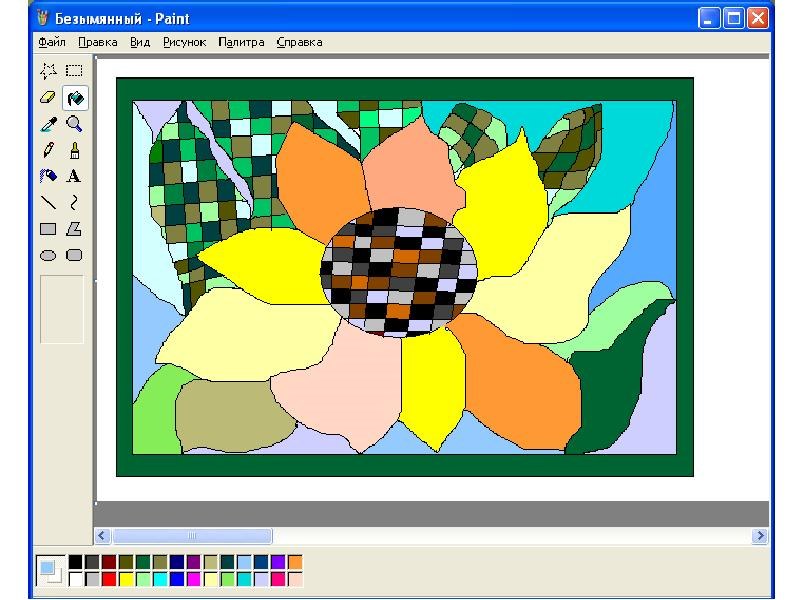Screen dimensions: 800x600
Task: Pick the Airbrush spray tool
Action: pos(47,177)
